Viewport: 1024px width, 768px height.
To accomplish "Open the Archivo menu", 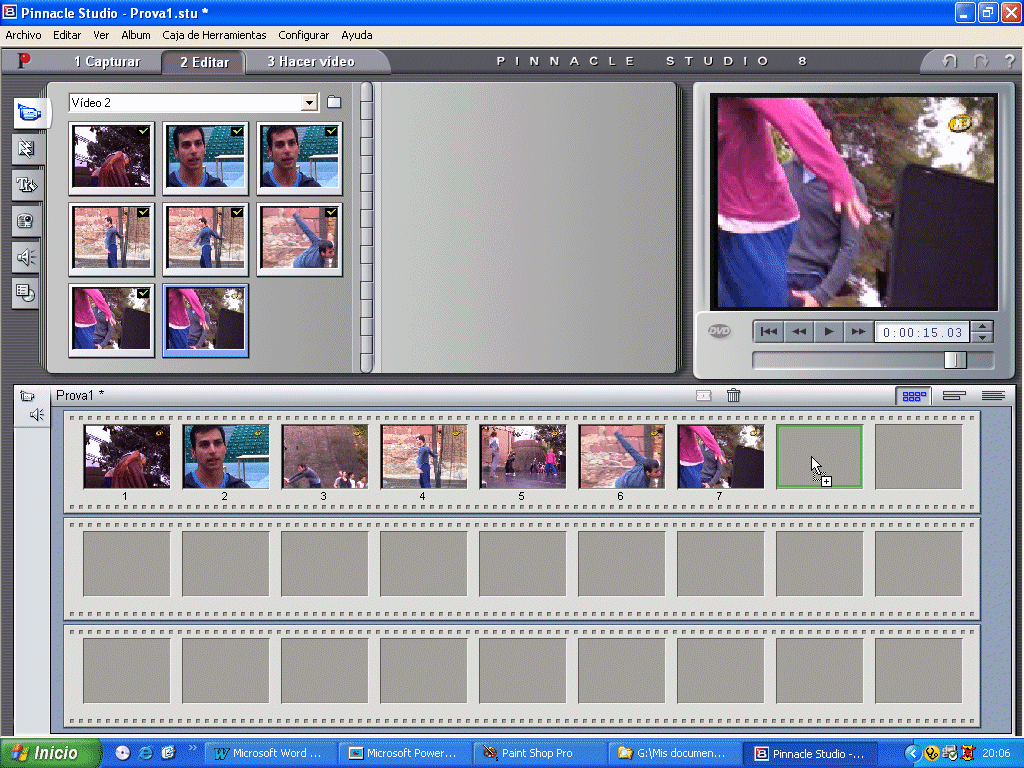I will coord(24,35).
